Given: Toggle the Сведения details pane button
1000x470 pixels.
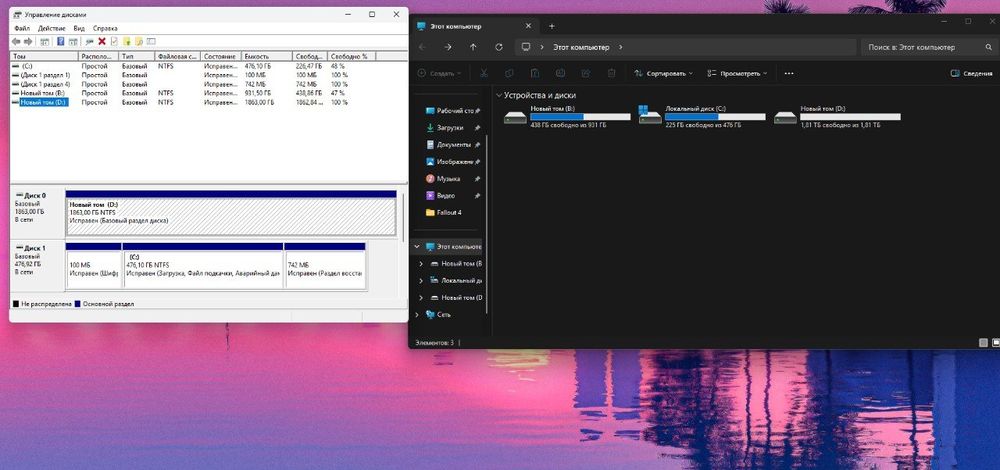Looking at the screenshot, I should pyautogui.click(x=971, y=73).
